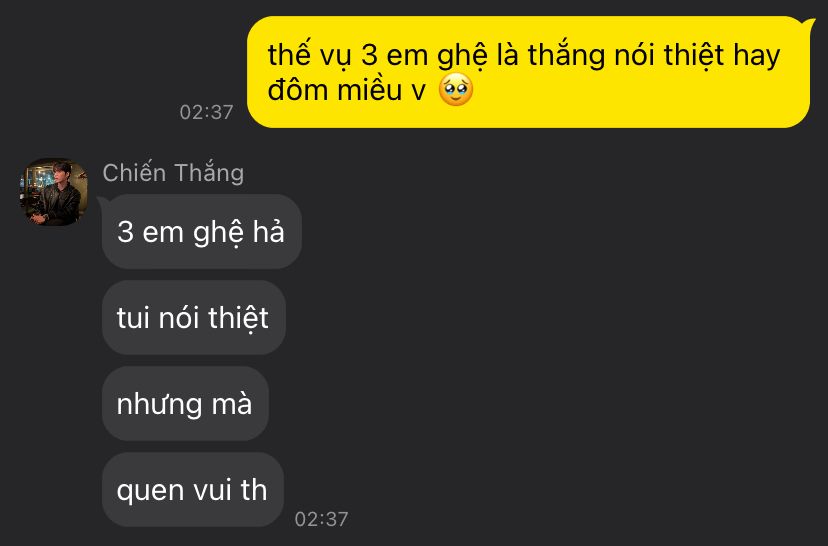Click the 02:37 timestamp after "quen vui th"
Screen dimensions: 828x546
pos(322,519)
